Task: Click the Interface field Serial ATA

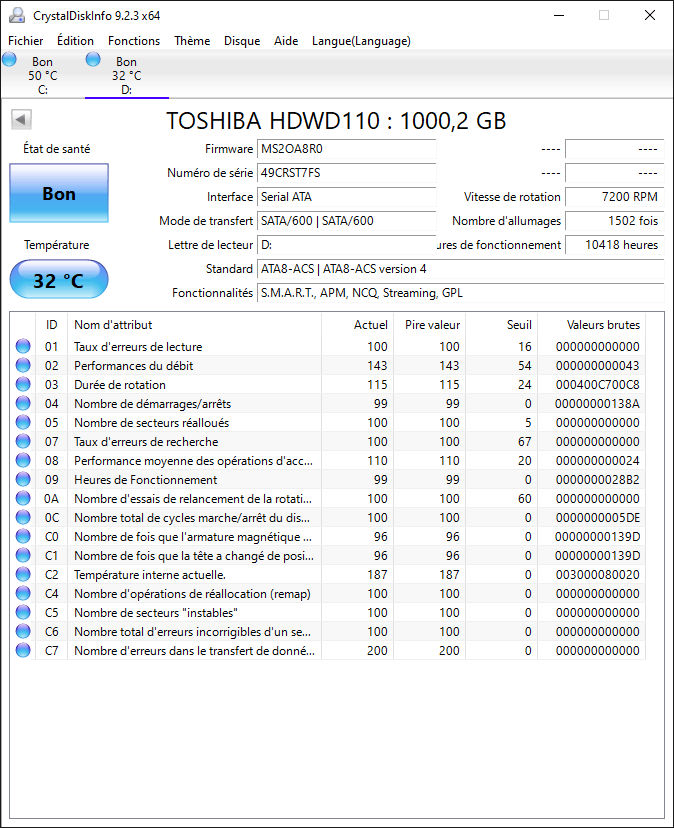Action: (x=347, y=197)
